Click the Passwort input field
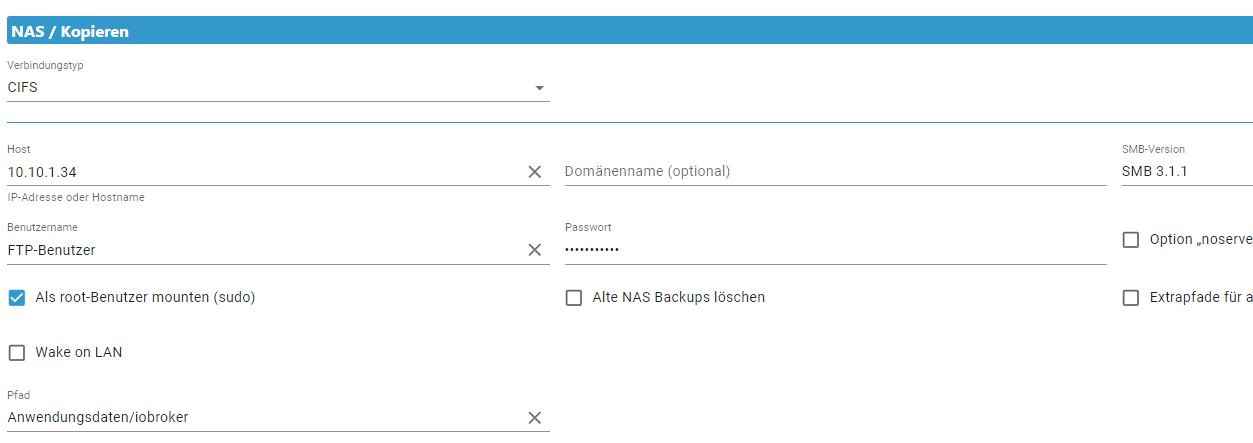Image resolution: width=1253 pixels, height=443 pixels. 835,250
